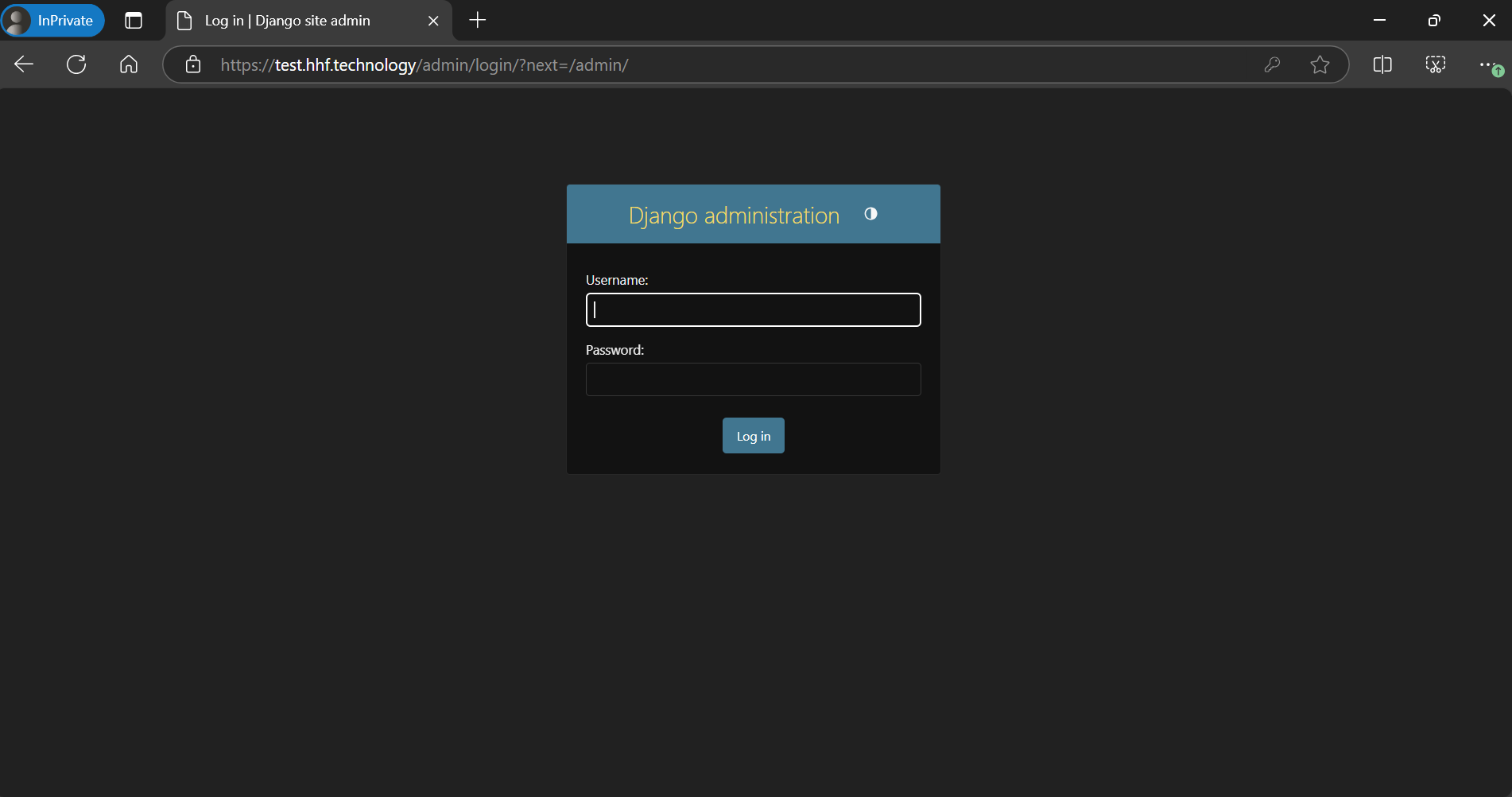Open a new tab with plus
The height and width of the screenshot is (797, 1512).
click(x=477, y=21)
